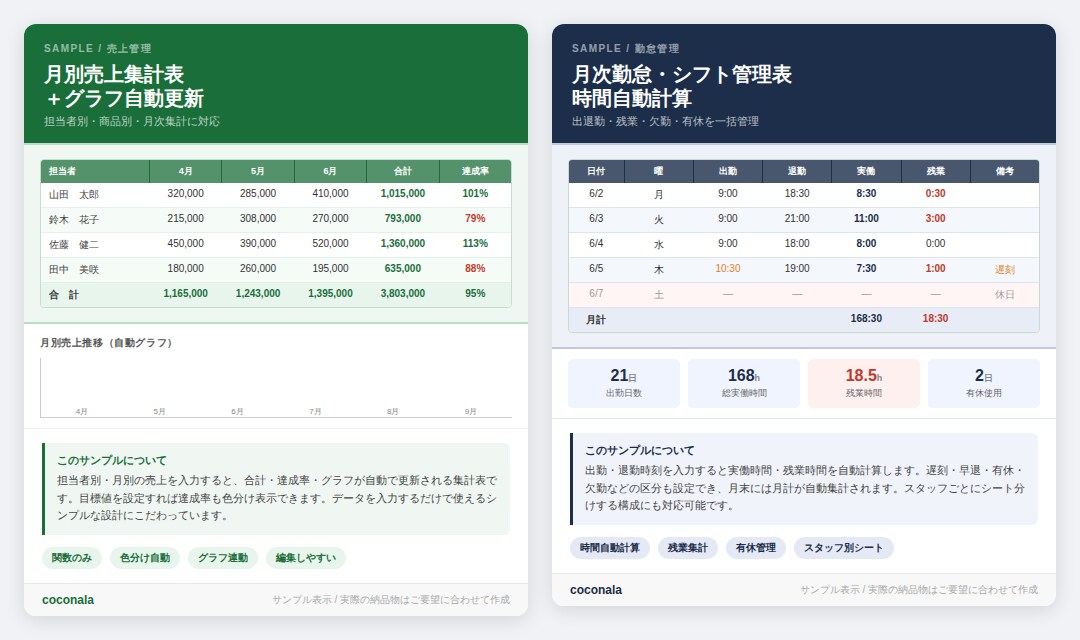The width and height of the screenshot is (1080, 640).
Task: Select the 実働 column header
Action: 866,171
